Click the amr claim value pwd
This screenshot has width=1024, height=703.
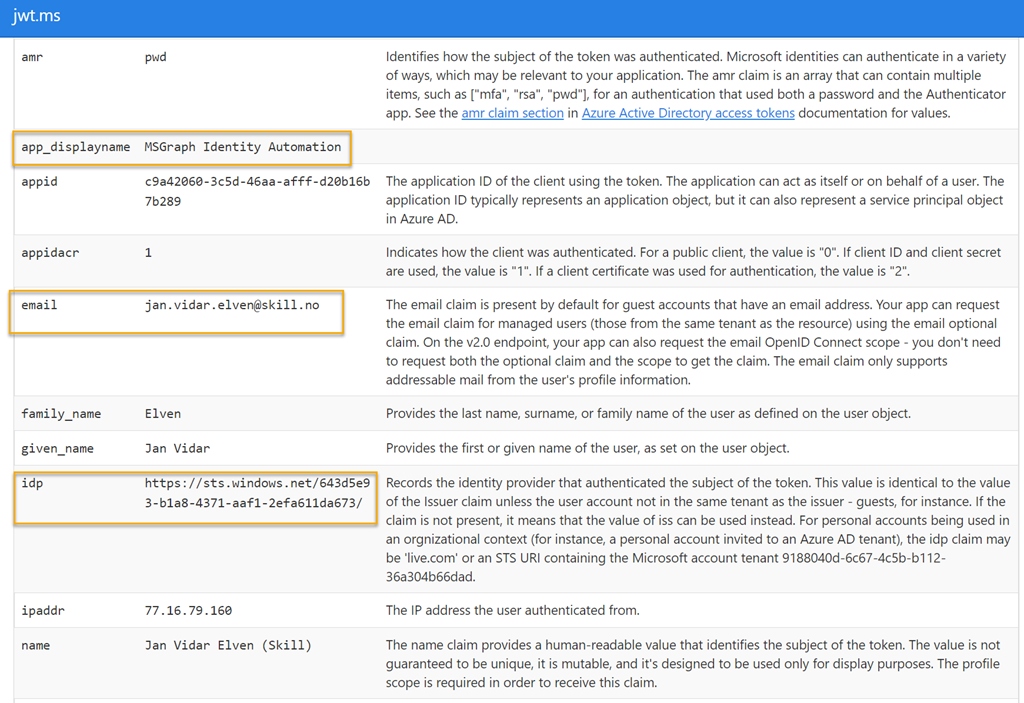tap(155, 57)
